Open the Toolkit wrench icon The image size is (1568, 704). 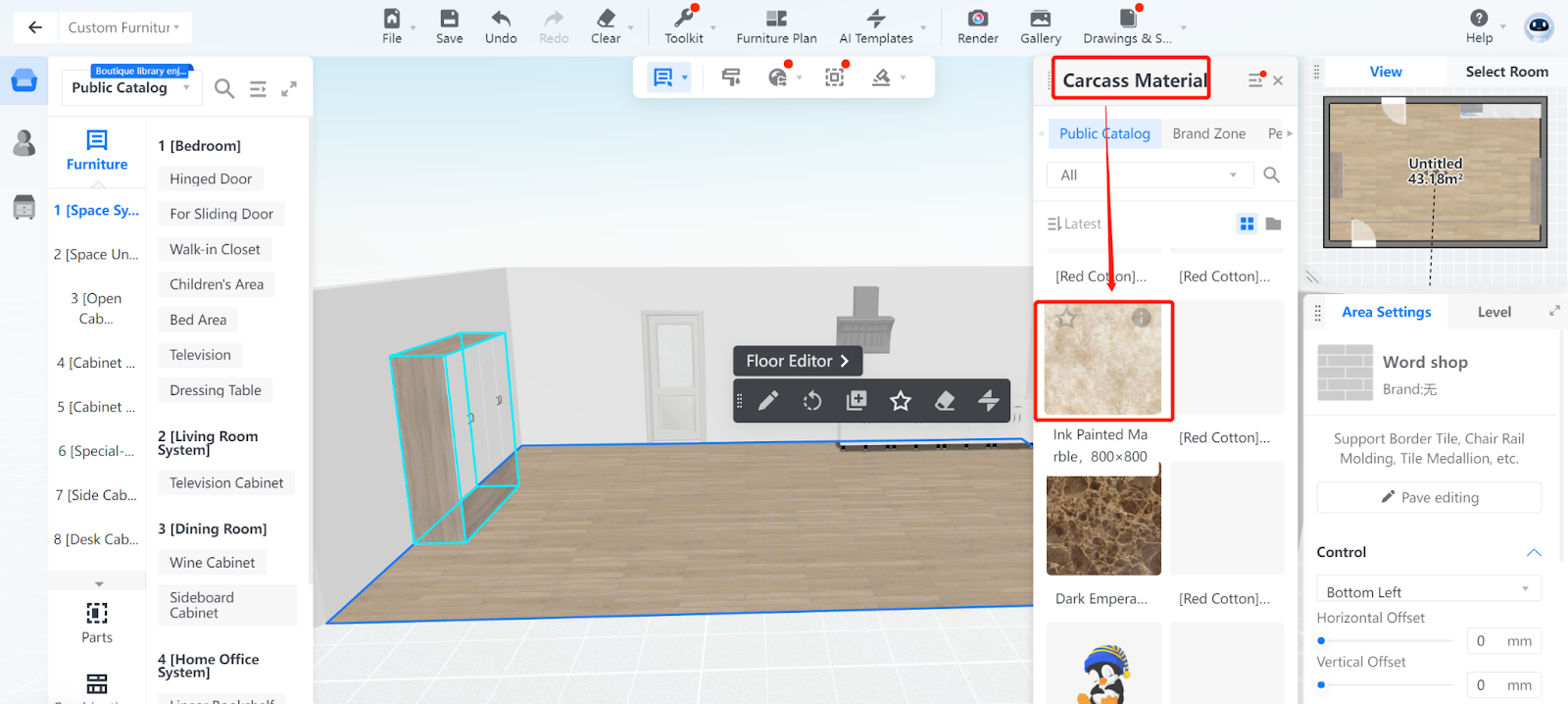[x=683, y=19]
